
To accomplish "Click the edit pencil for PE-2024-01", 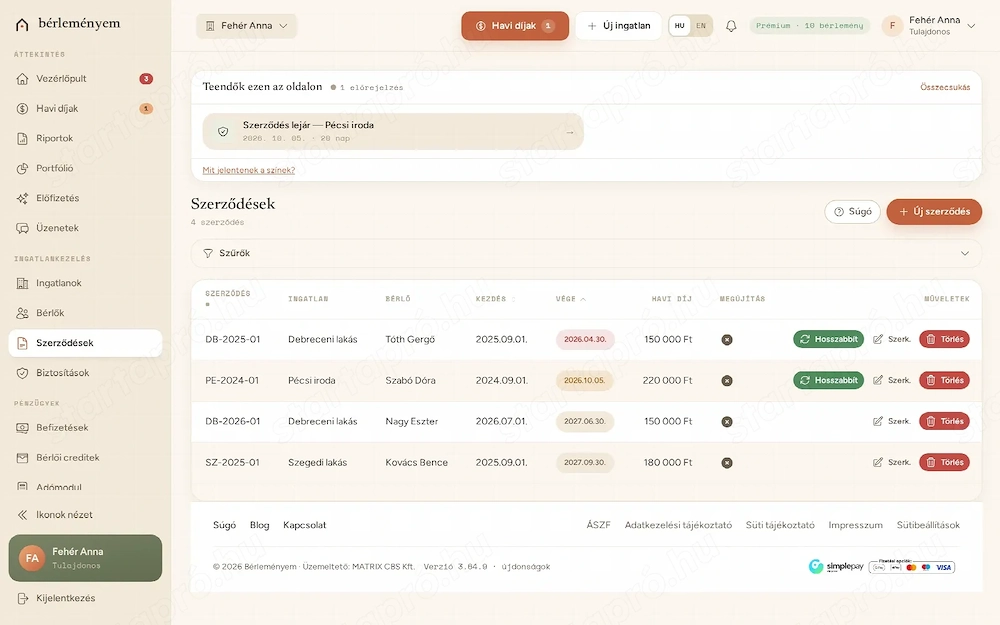I will 878,380.
